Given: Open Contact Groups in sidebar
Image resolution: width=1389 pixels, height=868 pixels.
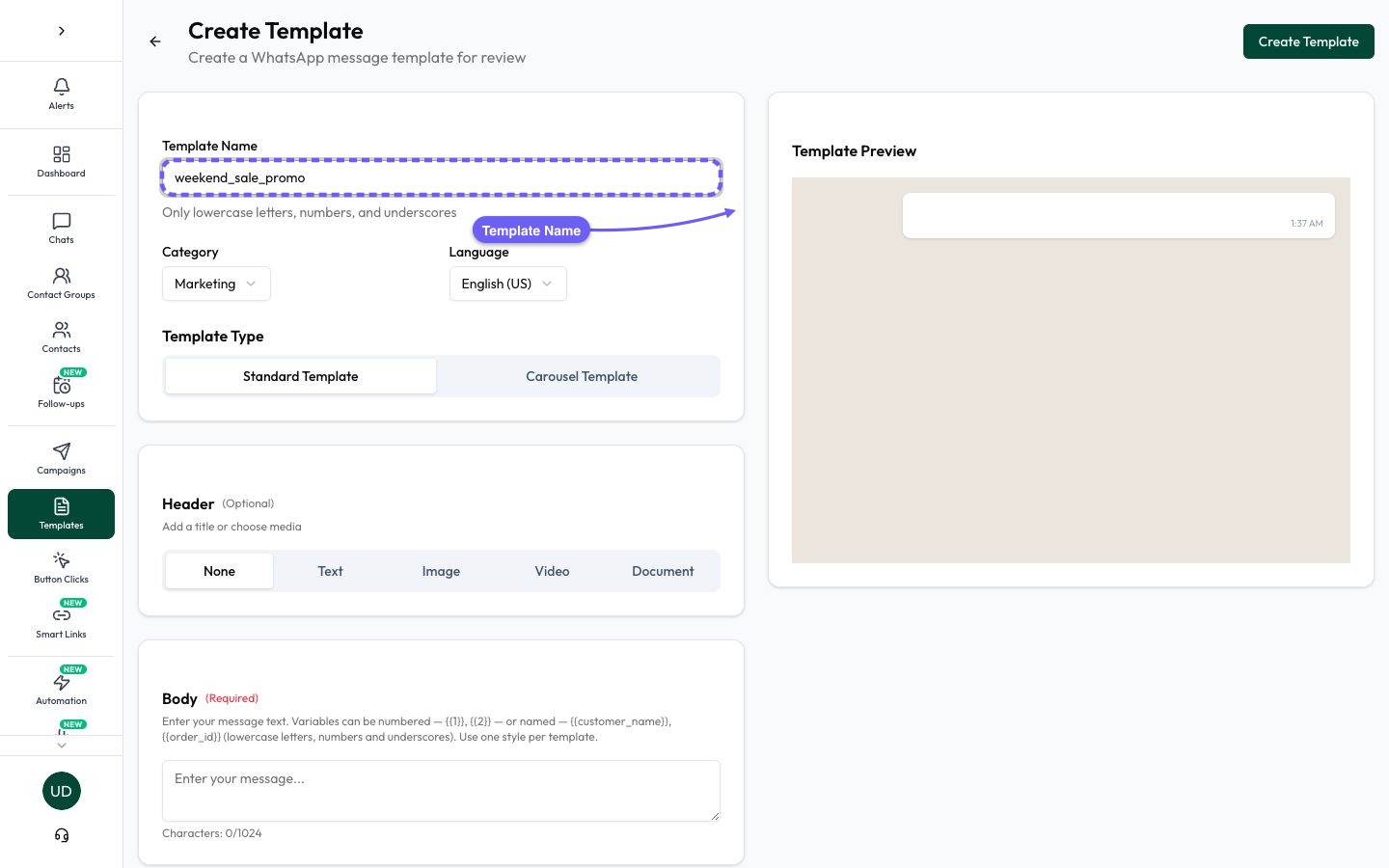Looking at the screenshot, I should [x=61, y=284].
